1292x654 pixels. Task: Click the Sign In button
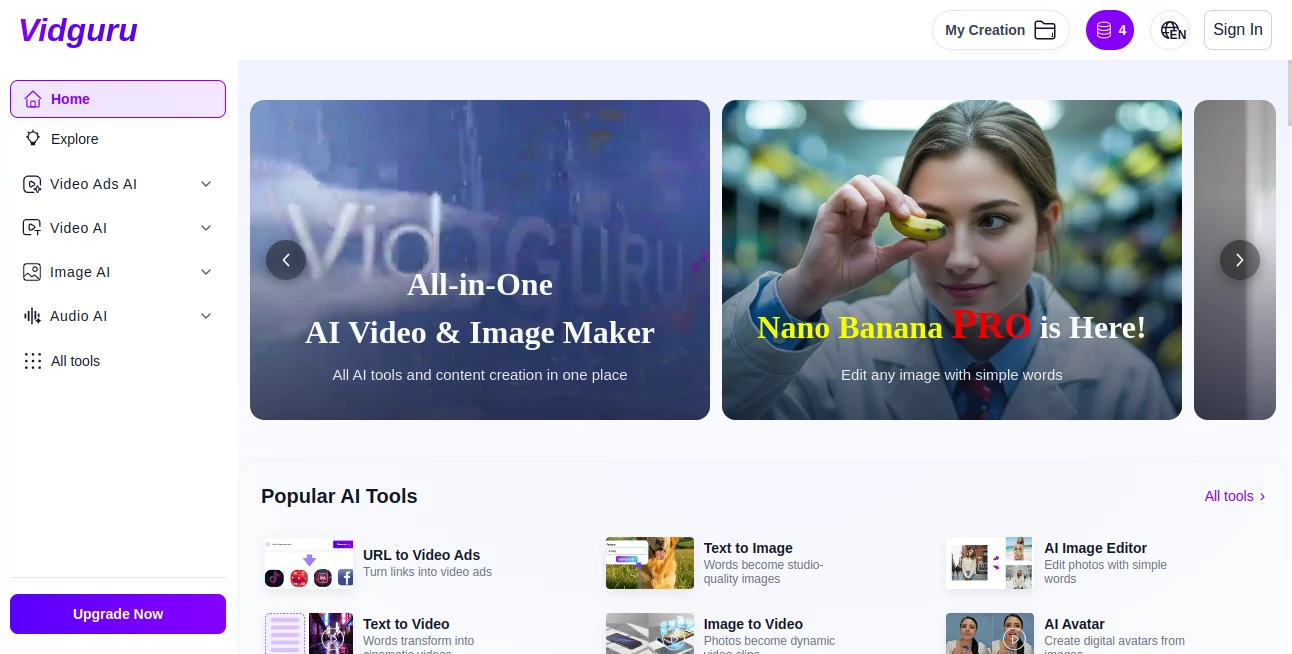[x=1237, y=30]
